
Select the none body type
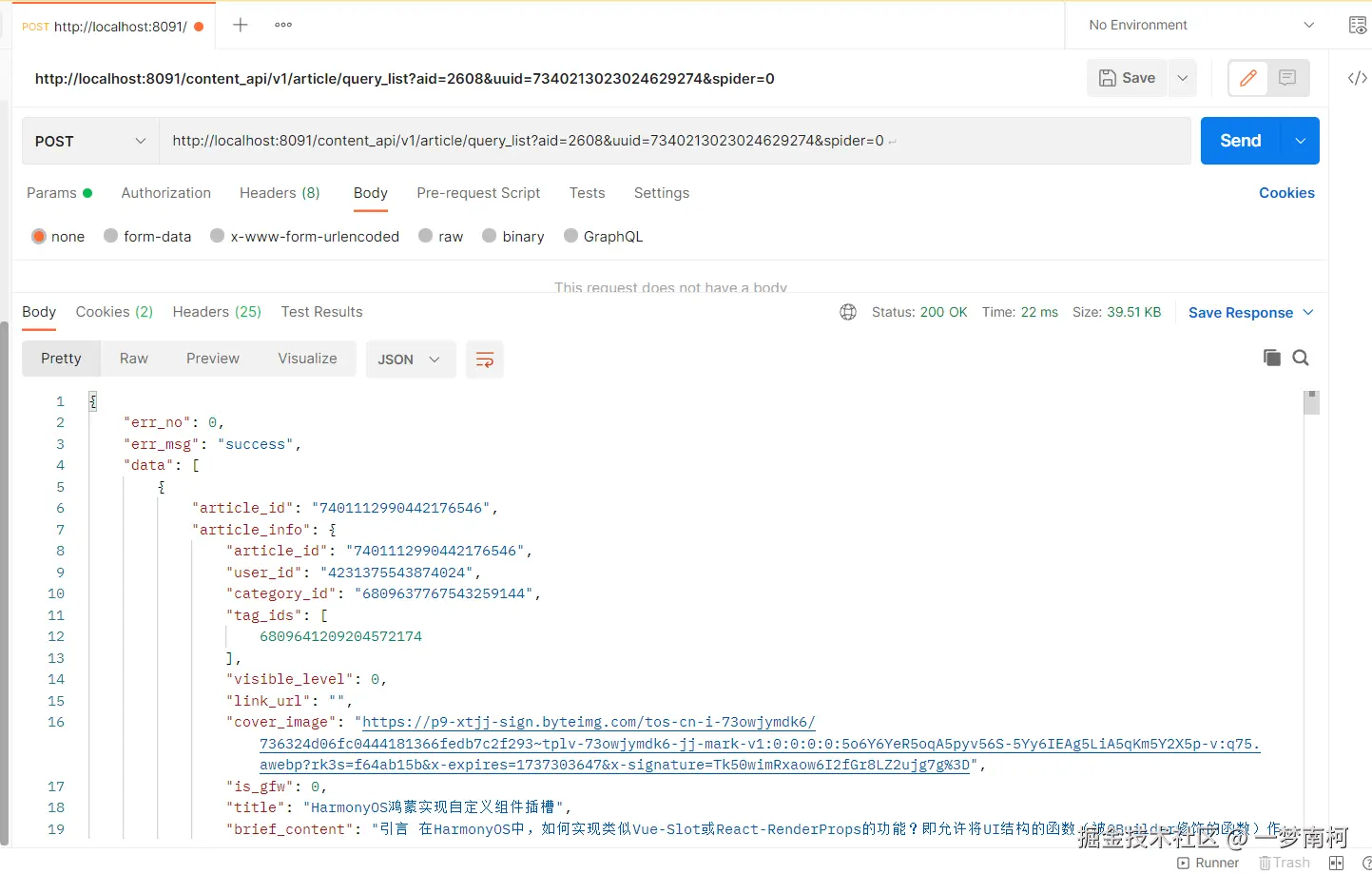pyautogui.click(x=39, y=236)
